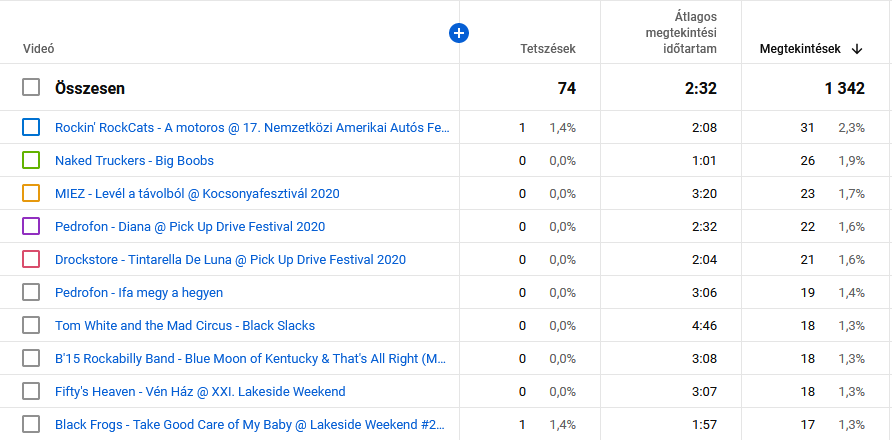The height and width of the screenshot is (440, 892).
Task: Check the Rockin' RockCats video checkbox
Action: 31,127
